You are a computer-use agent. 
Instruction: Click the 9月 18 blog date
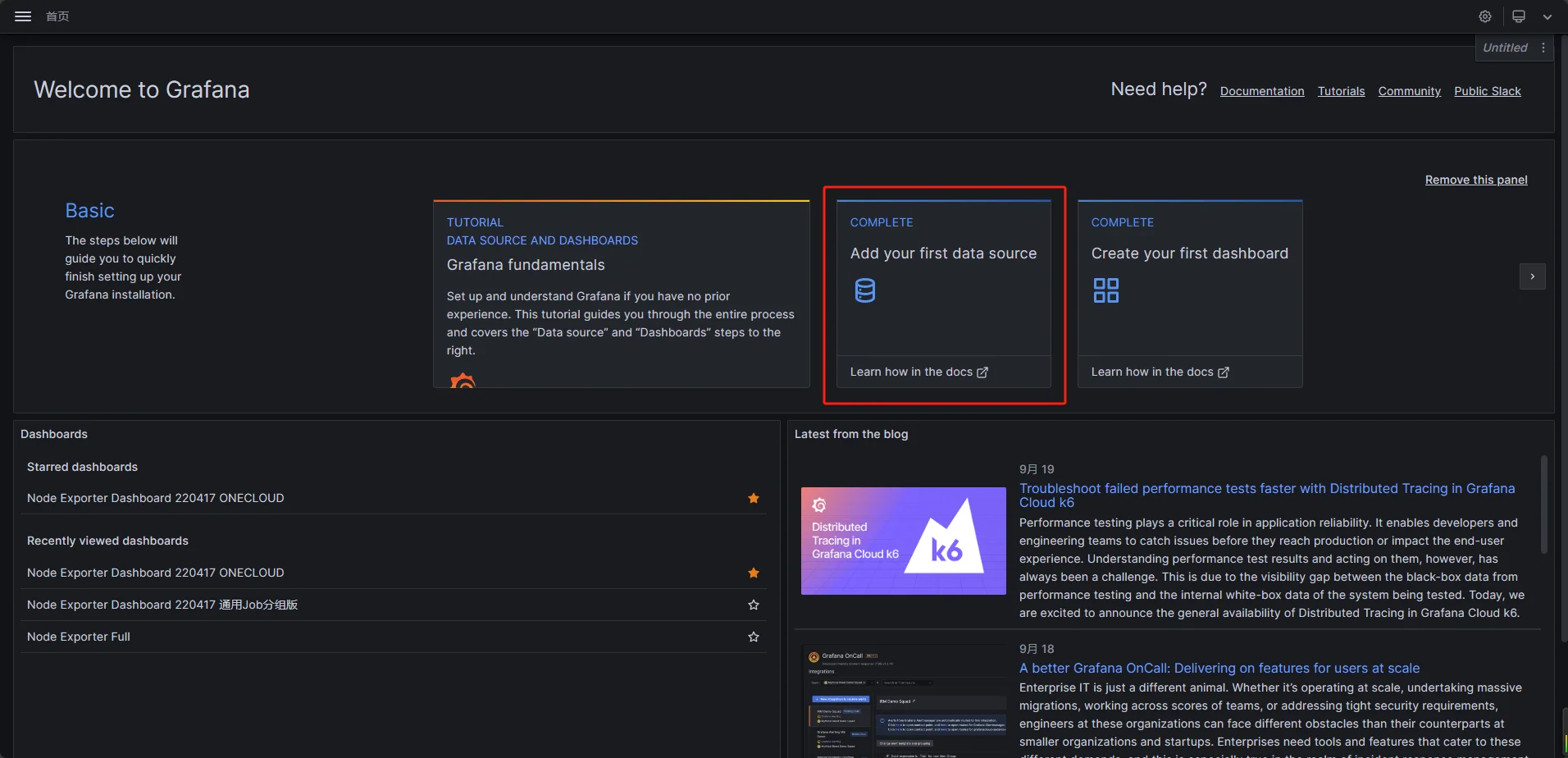(1037, 649)
